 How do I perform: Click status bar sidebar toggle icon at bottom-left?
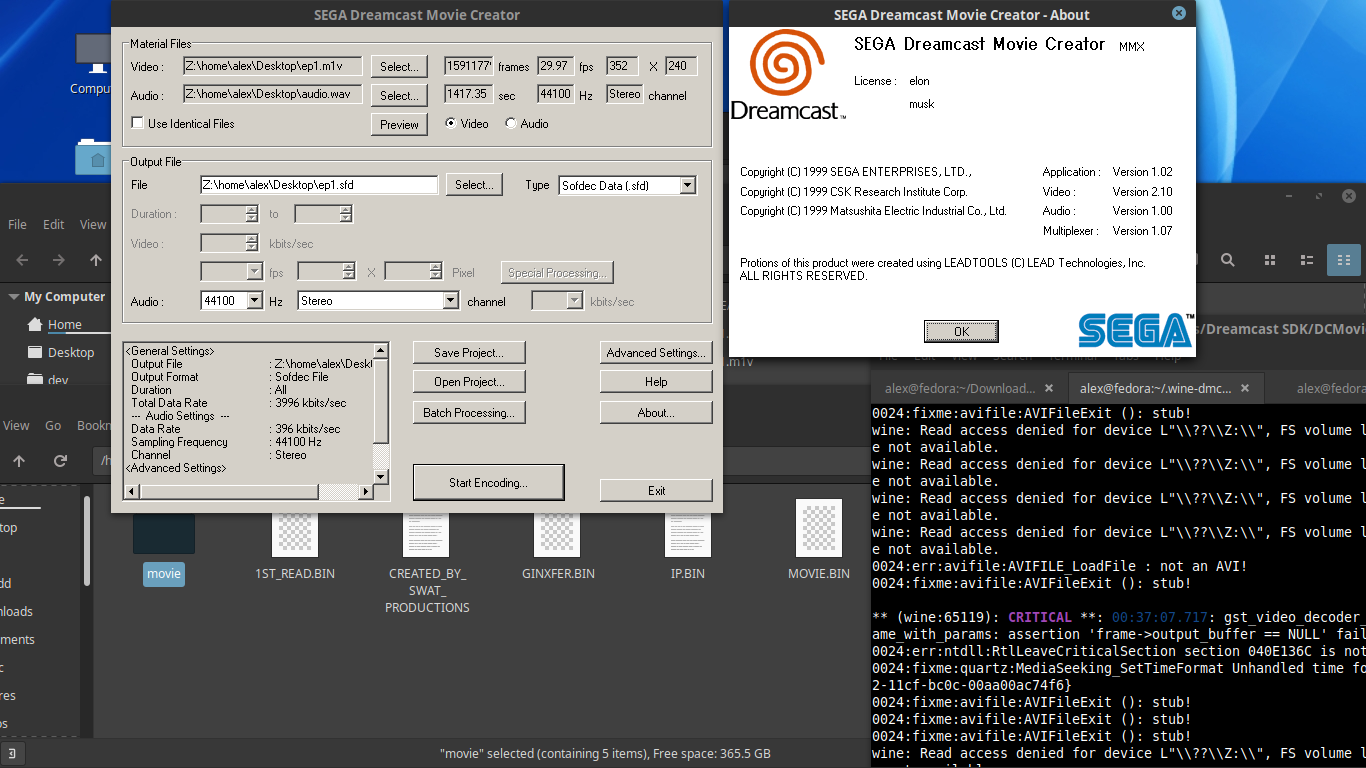14,753
